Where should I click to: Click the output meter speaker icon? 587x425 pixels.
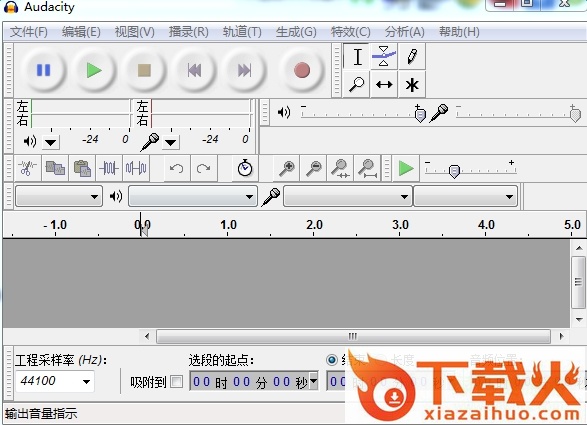(30, 141)
